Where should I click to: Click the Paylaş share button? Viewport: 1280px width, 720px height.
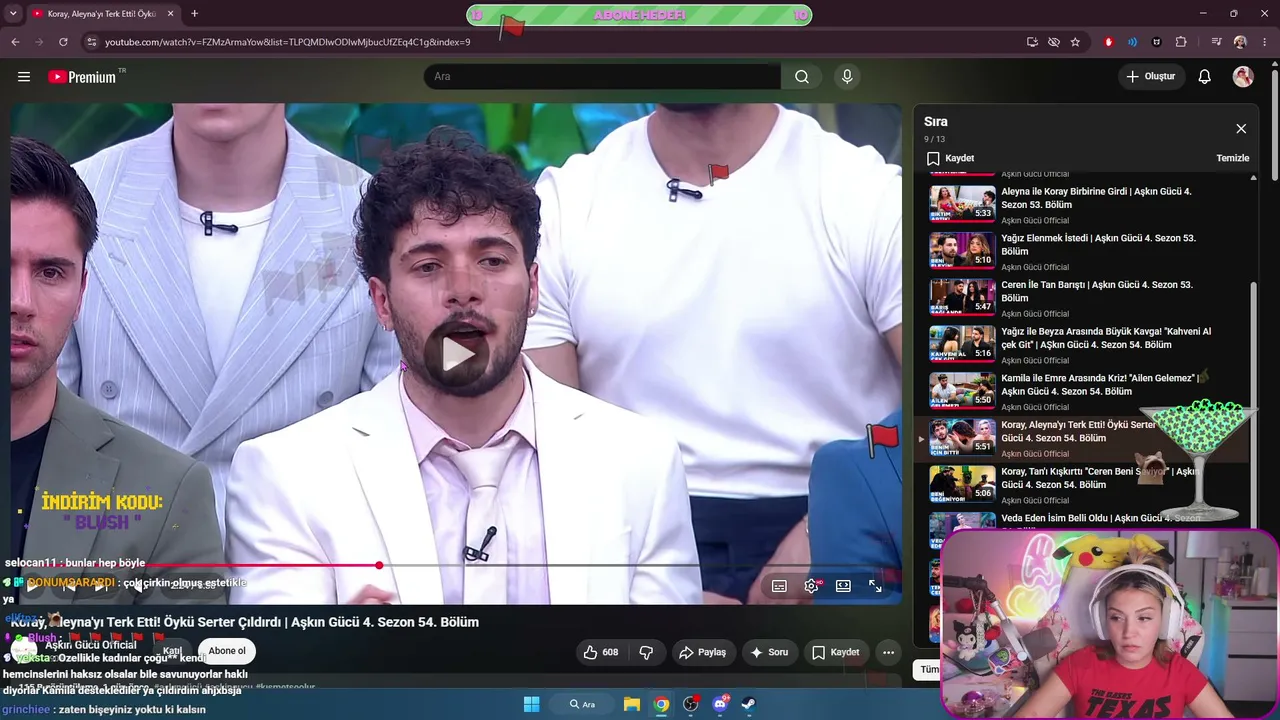click(x=702, y=652)
